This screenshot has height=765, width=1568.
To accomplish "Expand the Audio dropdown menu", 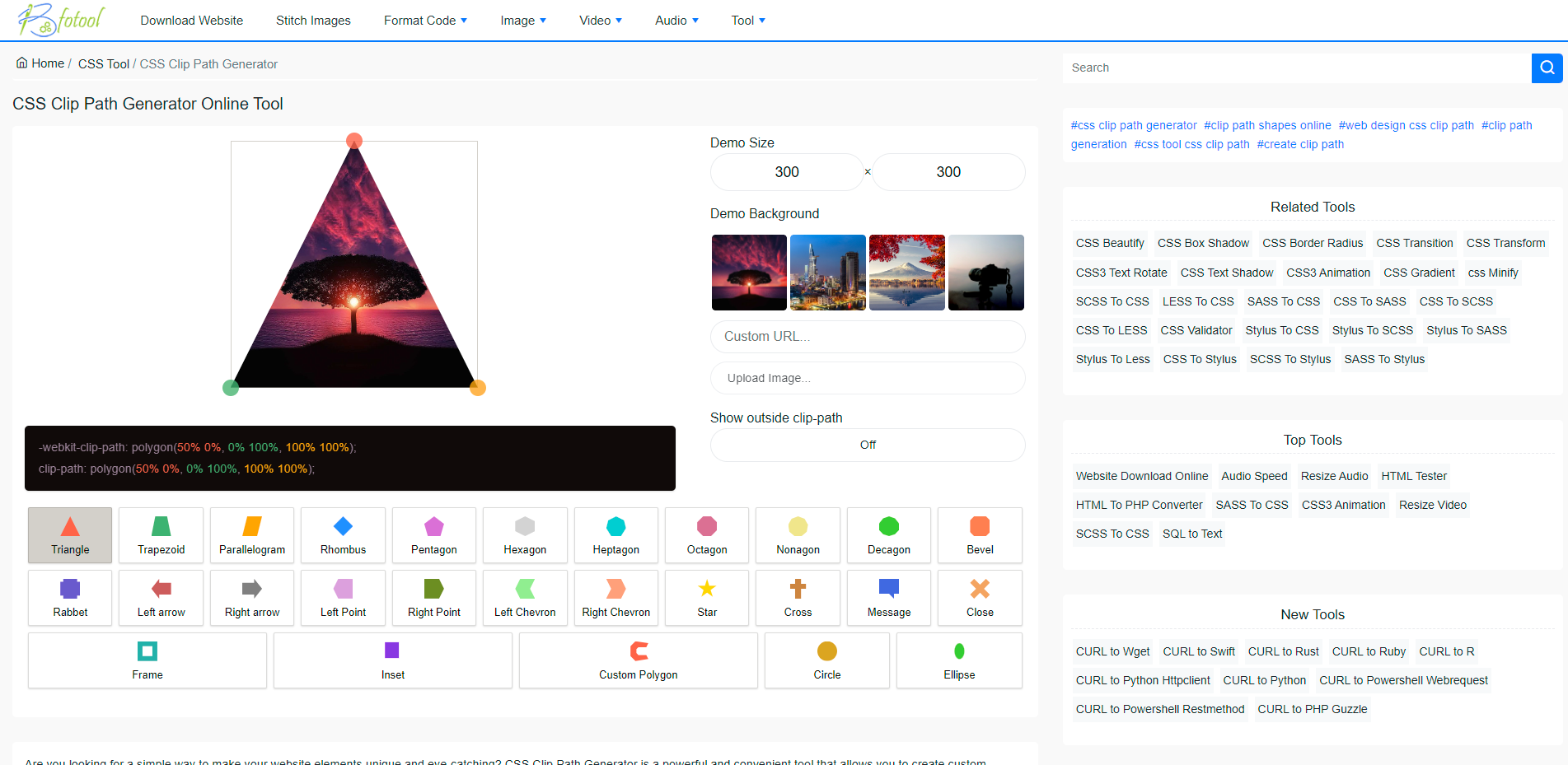I will (676, 21).
